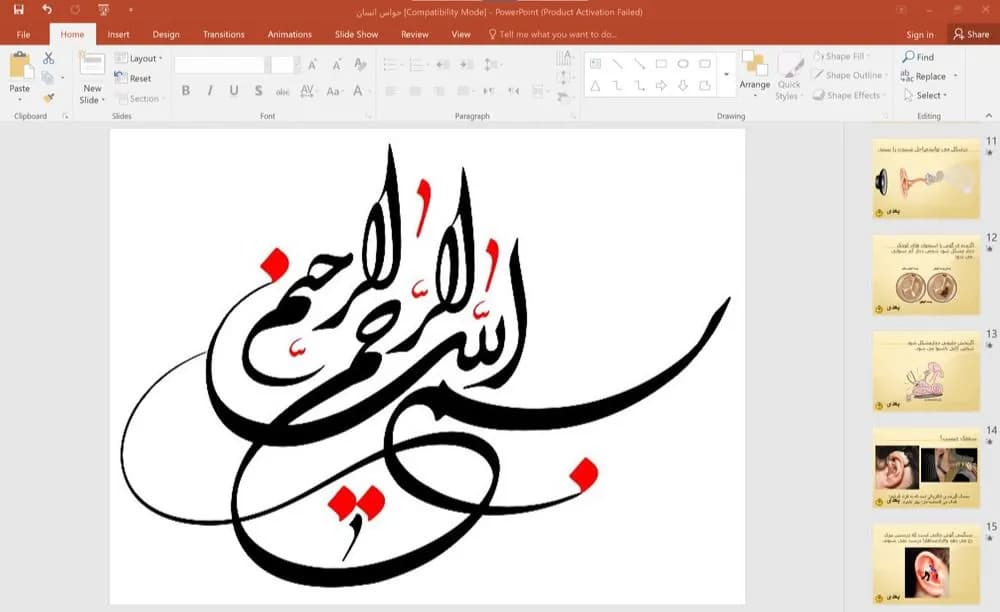
Task: Open Shape Effects menu
Action: (851, 95)
